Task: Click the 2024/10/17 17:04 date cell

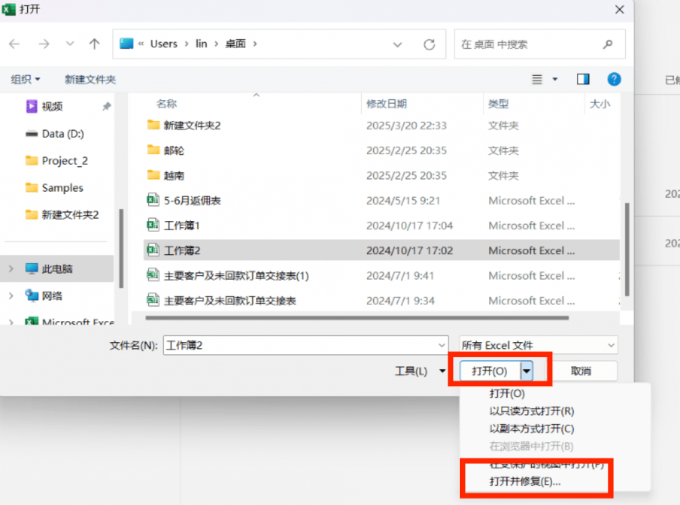Action: [409, 226]
